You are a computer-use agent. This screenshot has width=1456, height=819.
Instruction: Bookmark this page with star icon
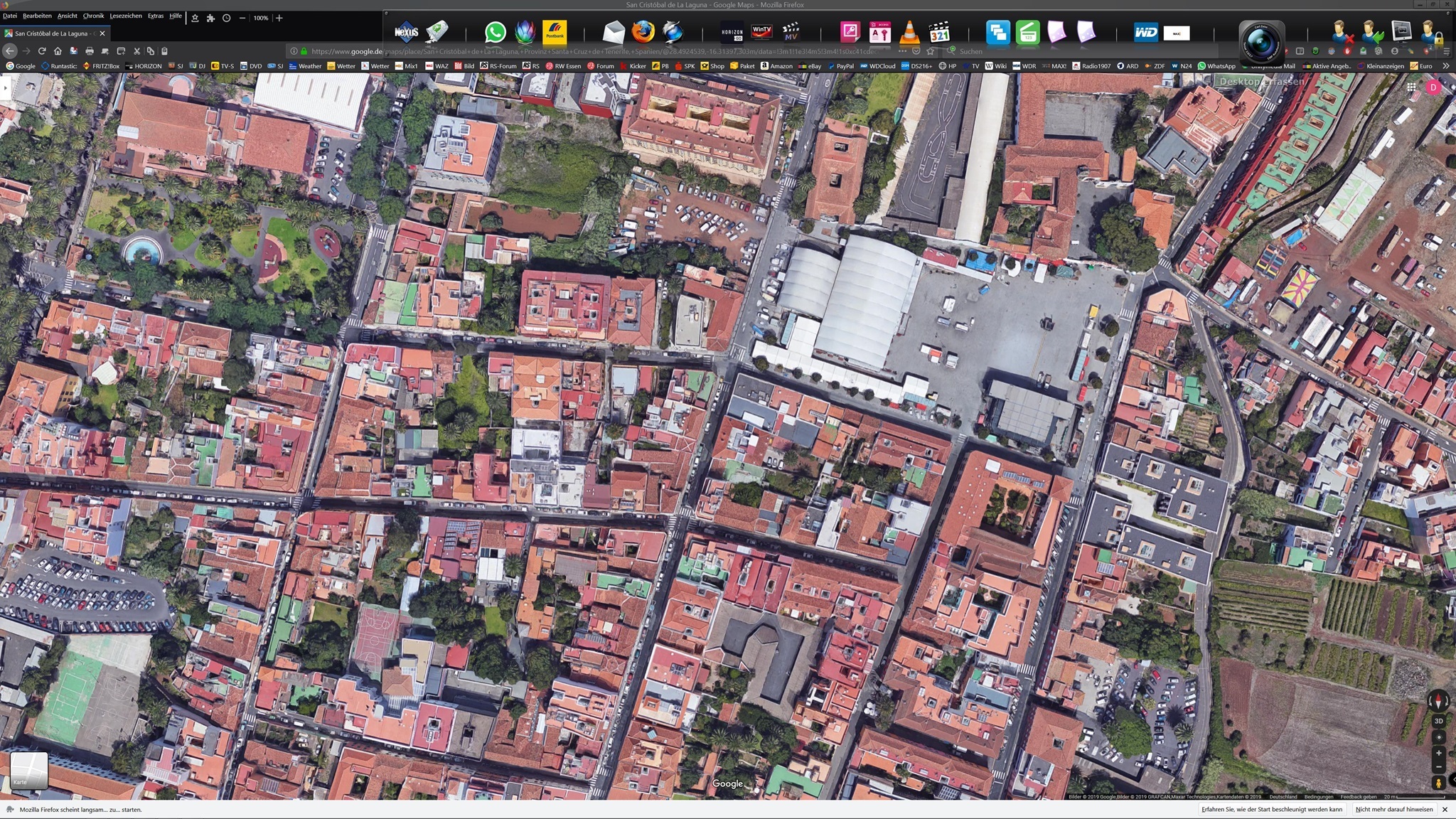[x=930, y=51]
